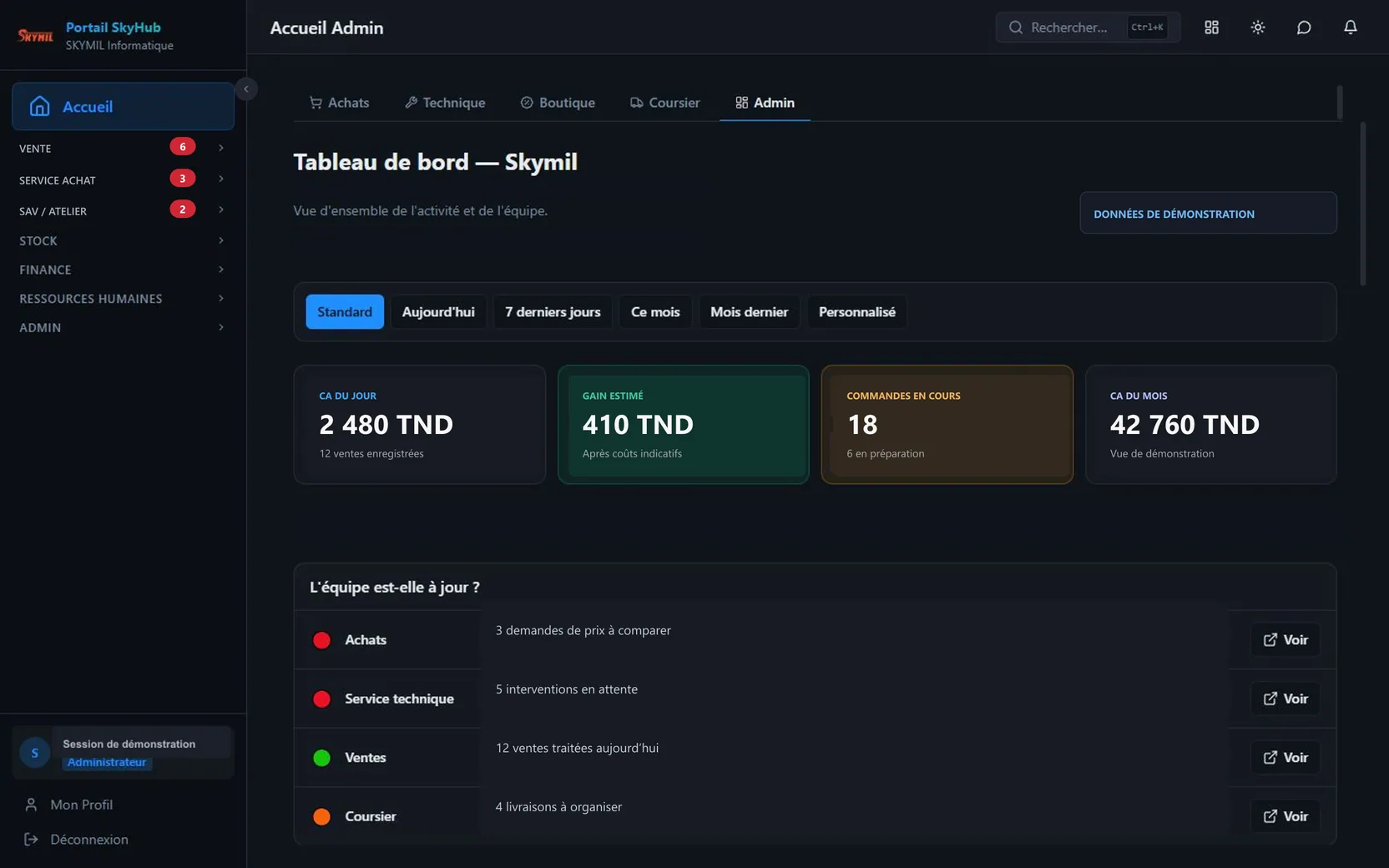The height and width of the screenshot is (868, 1389).
Task: Expand the FINANCE section chevron
Action: [x=221, y=270]
